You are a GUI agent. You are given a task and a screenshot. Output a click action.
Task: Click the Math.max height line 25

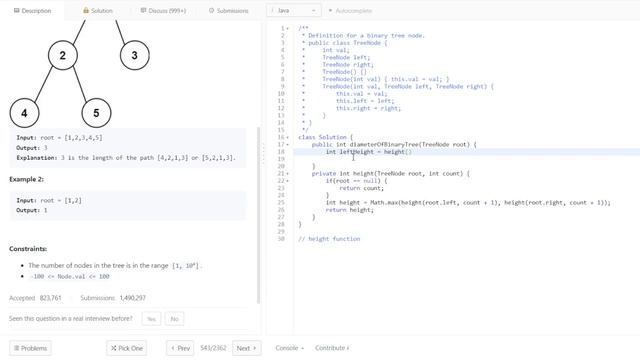(468, 203)
